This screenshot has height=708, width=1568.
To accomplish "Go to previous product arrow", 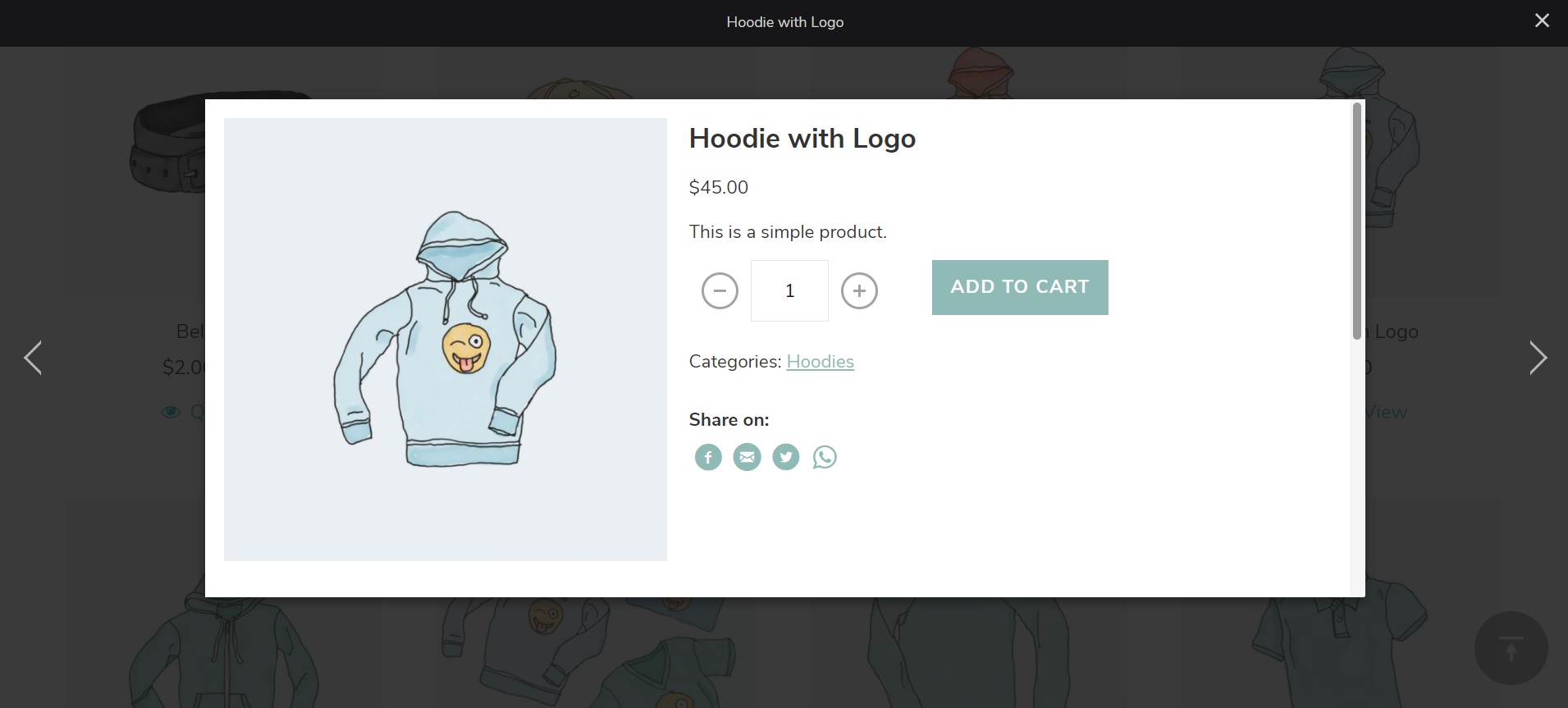I will point(33,358).
